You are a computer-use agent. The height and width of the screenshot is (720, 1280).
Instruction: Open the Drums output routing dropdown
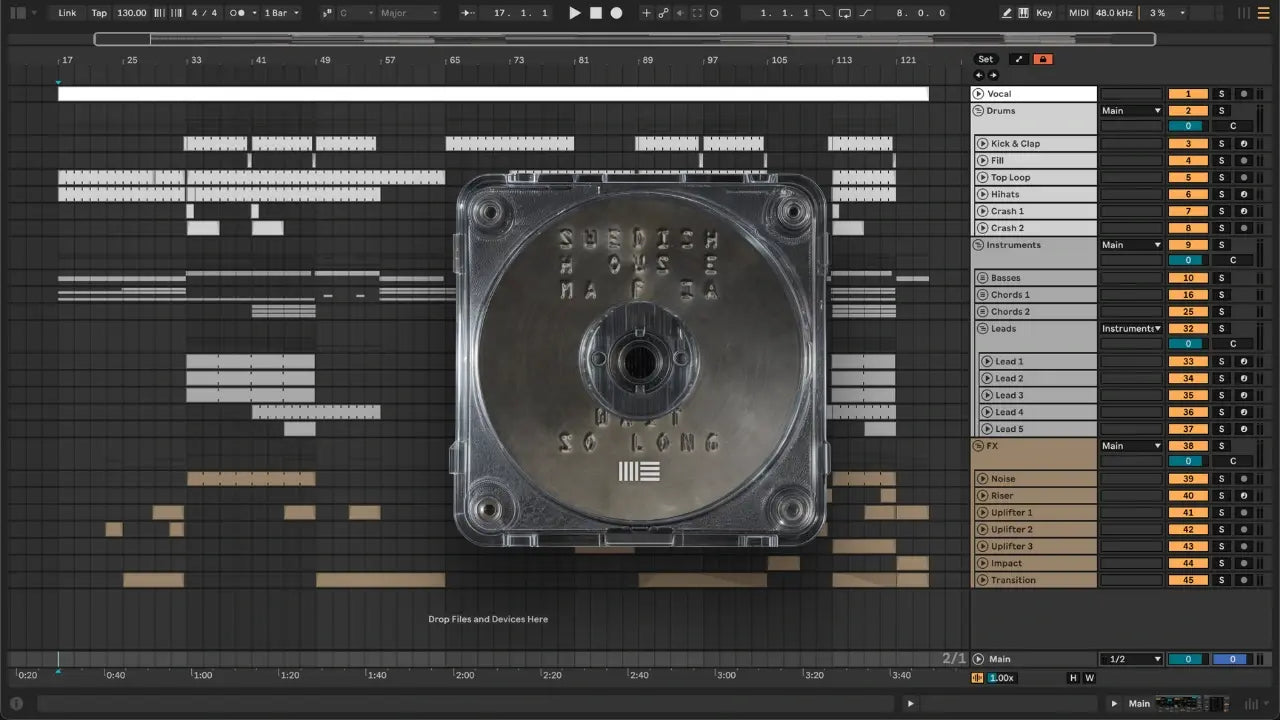pyautogui.click(x=1131, y=111)
